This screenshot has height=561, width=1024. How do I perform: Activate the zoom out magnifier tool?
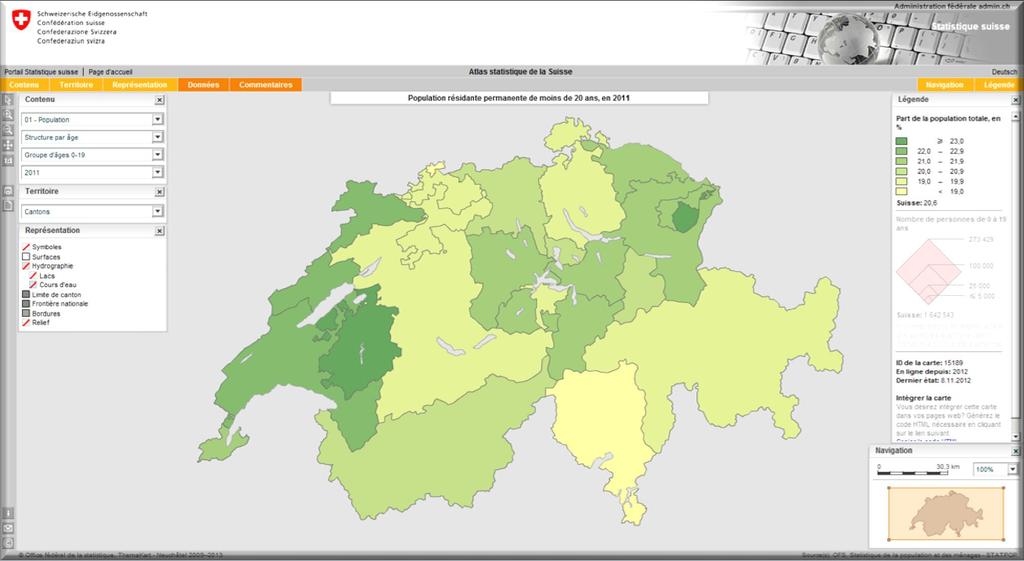[8, 130]
